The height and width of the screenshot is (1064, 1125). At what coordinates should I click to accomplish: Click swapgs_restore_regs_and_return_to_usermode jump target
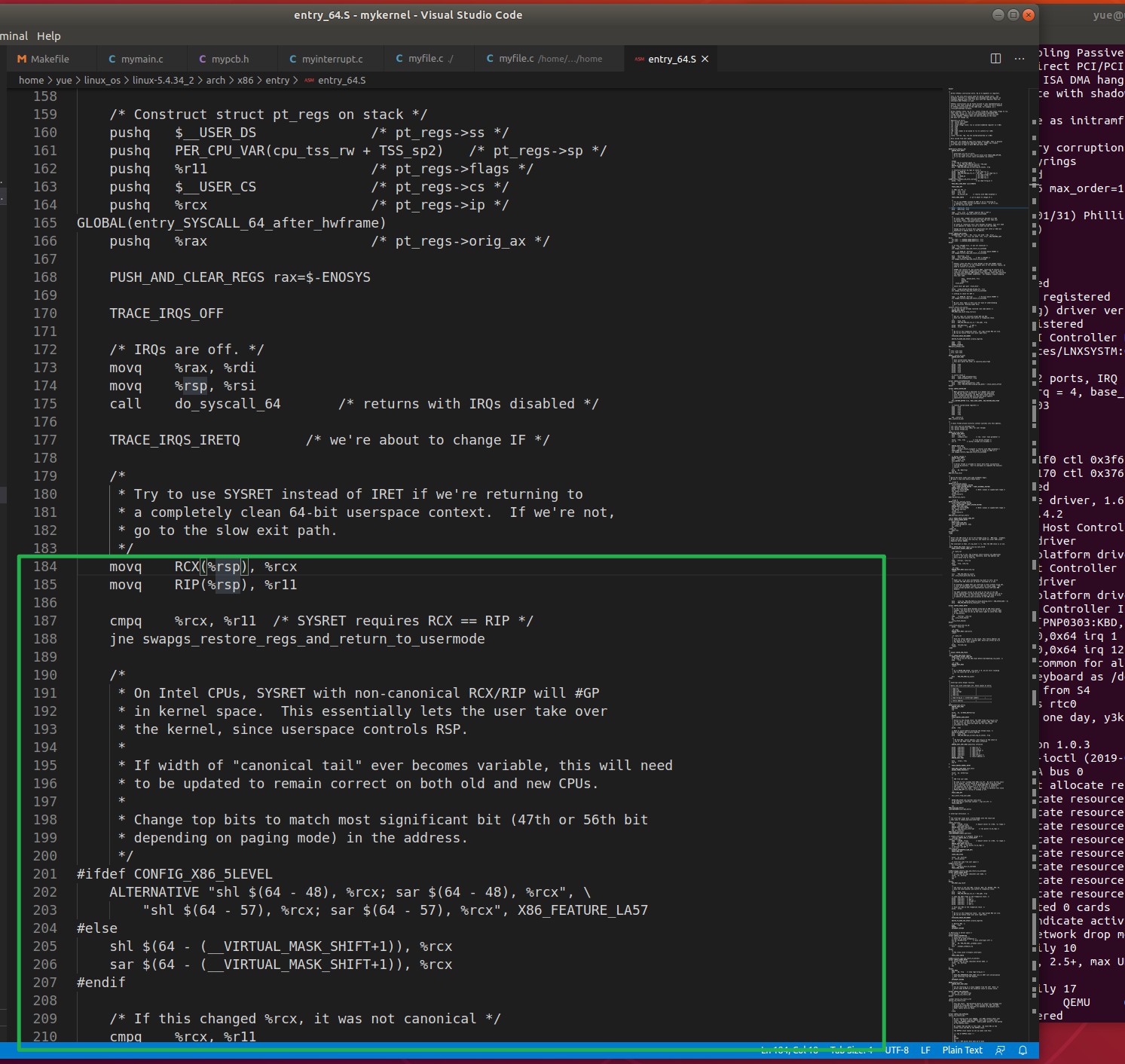(313, 639)
